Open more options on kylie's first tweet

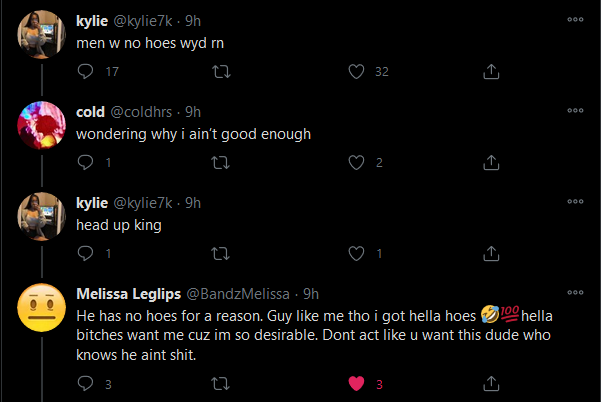[574, 19]
